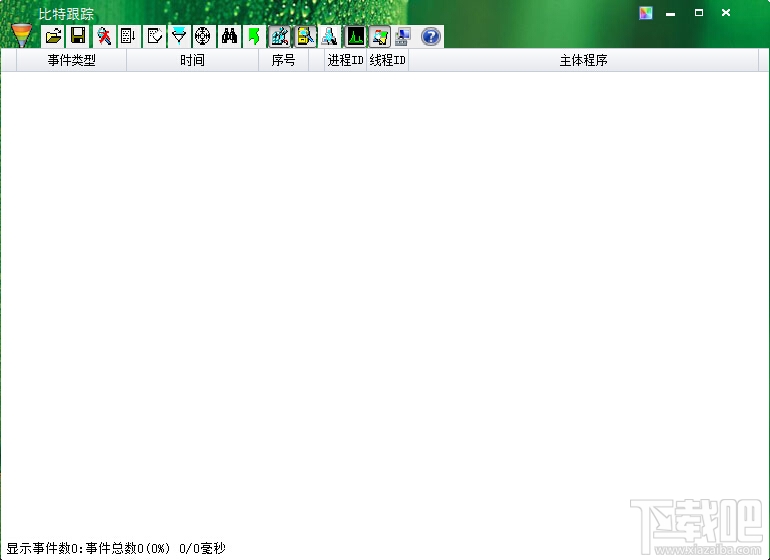Click the capture magnifier with red X

click(x=104, y=36)
